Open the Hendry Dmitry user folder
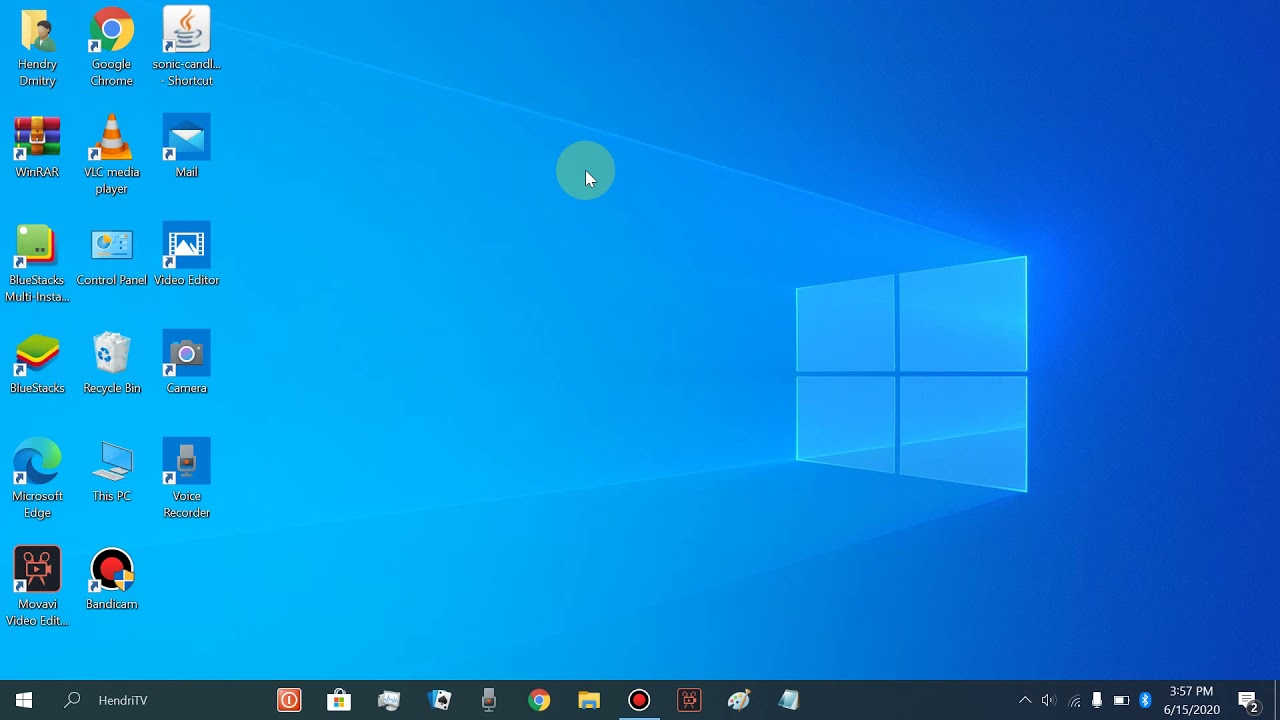This screenshot has width=1280, height=720. [37, 47]
